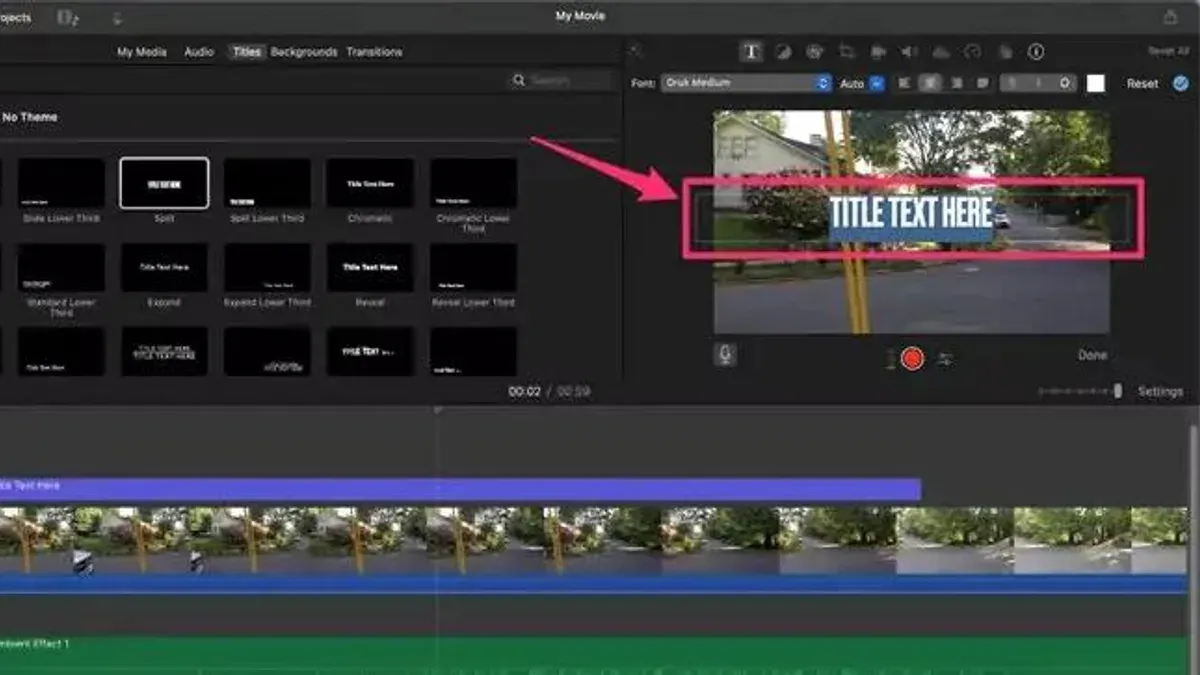Open the Title text settings icon
1200x675 pixels.
point(751,52)
